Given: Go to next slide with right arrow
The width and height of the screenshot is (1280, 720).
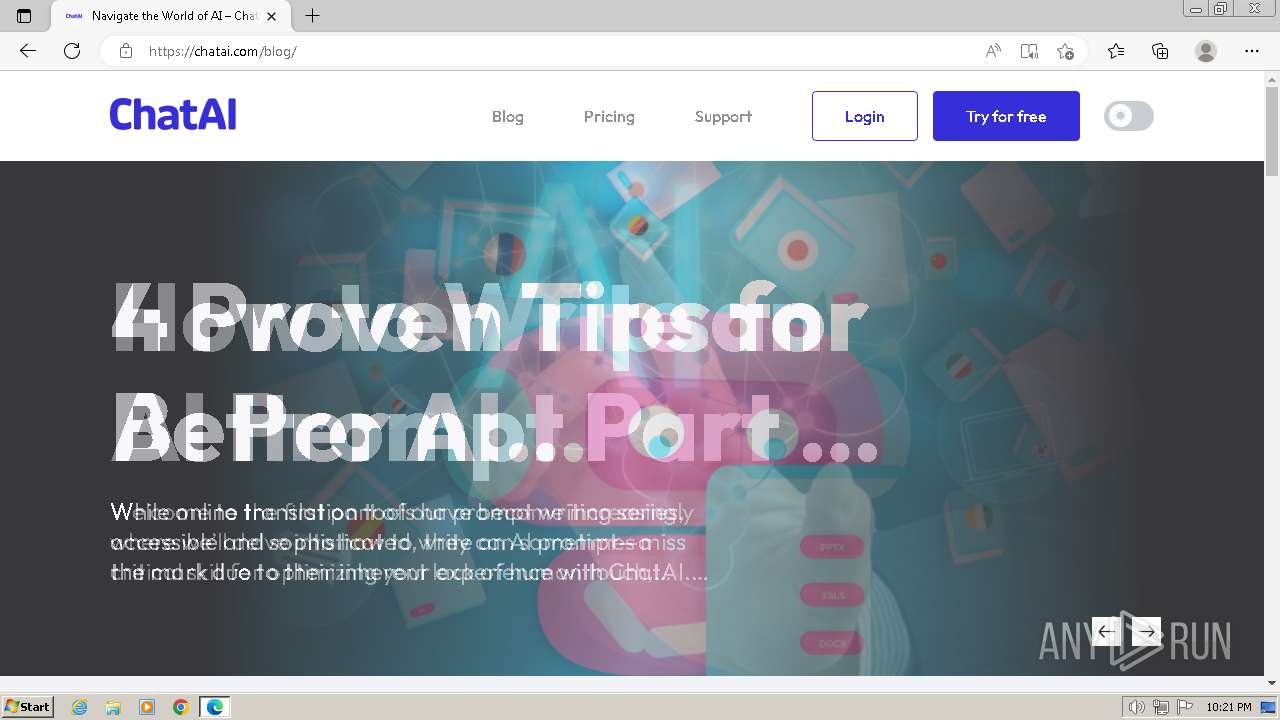Looking at the screenshot, I should (1147, 631).
